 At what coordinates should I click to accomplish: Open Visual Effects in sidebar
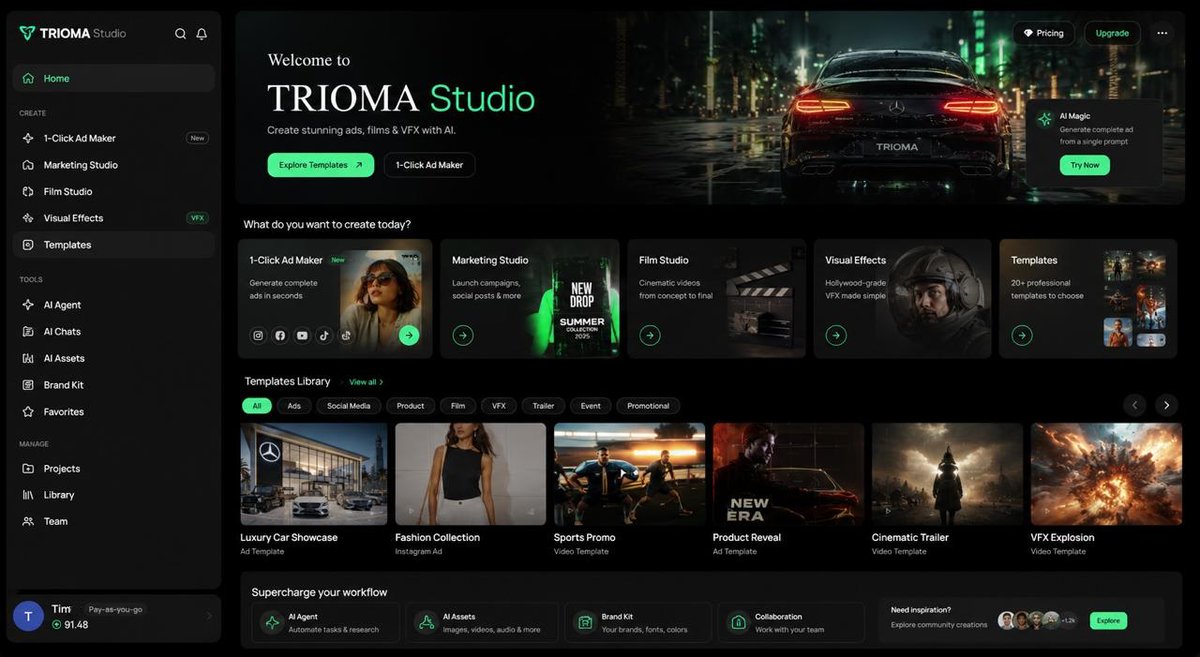[114, 218]
